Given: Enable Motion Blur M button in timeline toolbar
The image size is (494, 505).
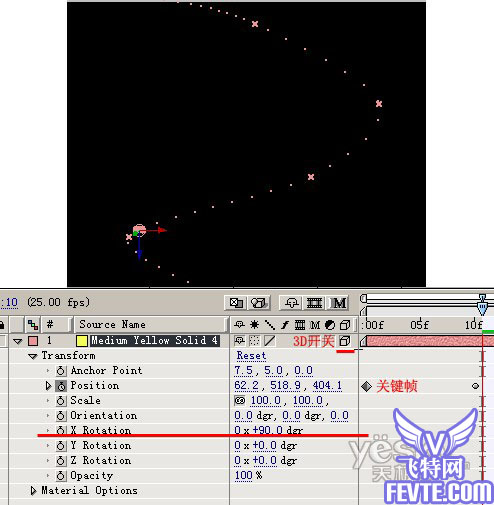Looking at the screenshot, I should (x=338, y=303).
